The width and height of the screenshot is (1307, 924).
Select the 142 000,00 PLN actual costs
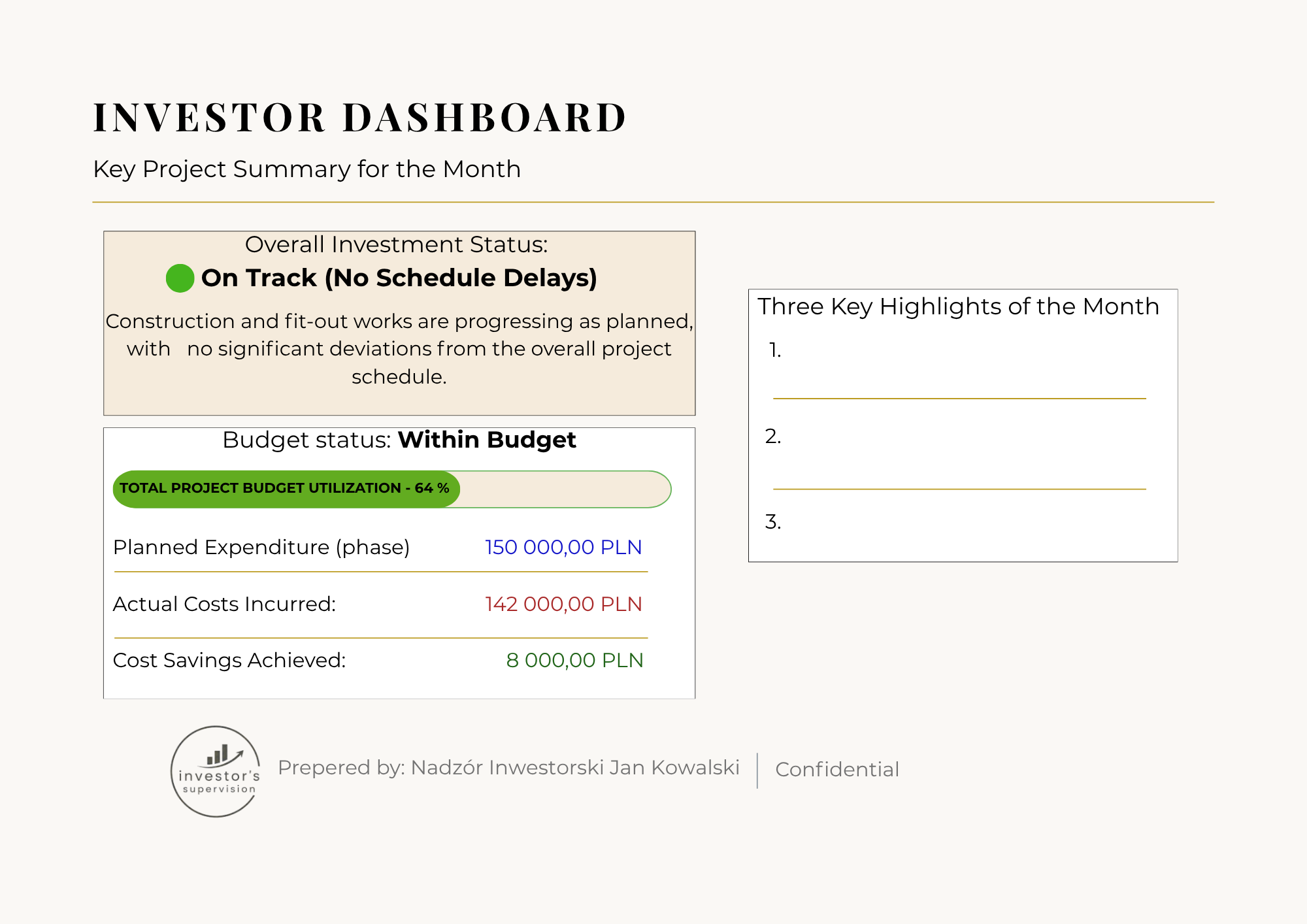[563, 604]
